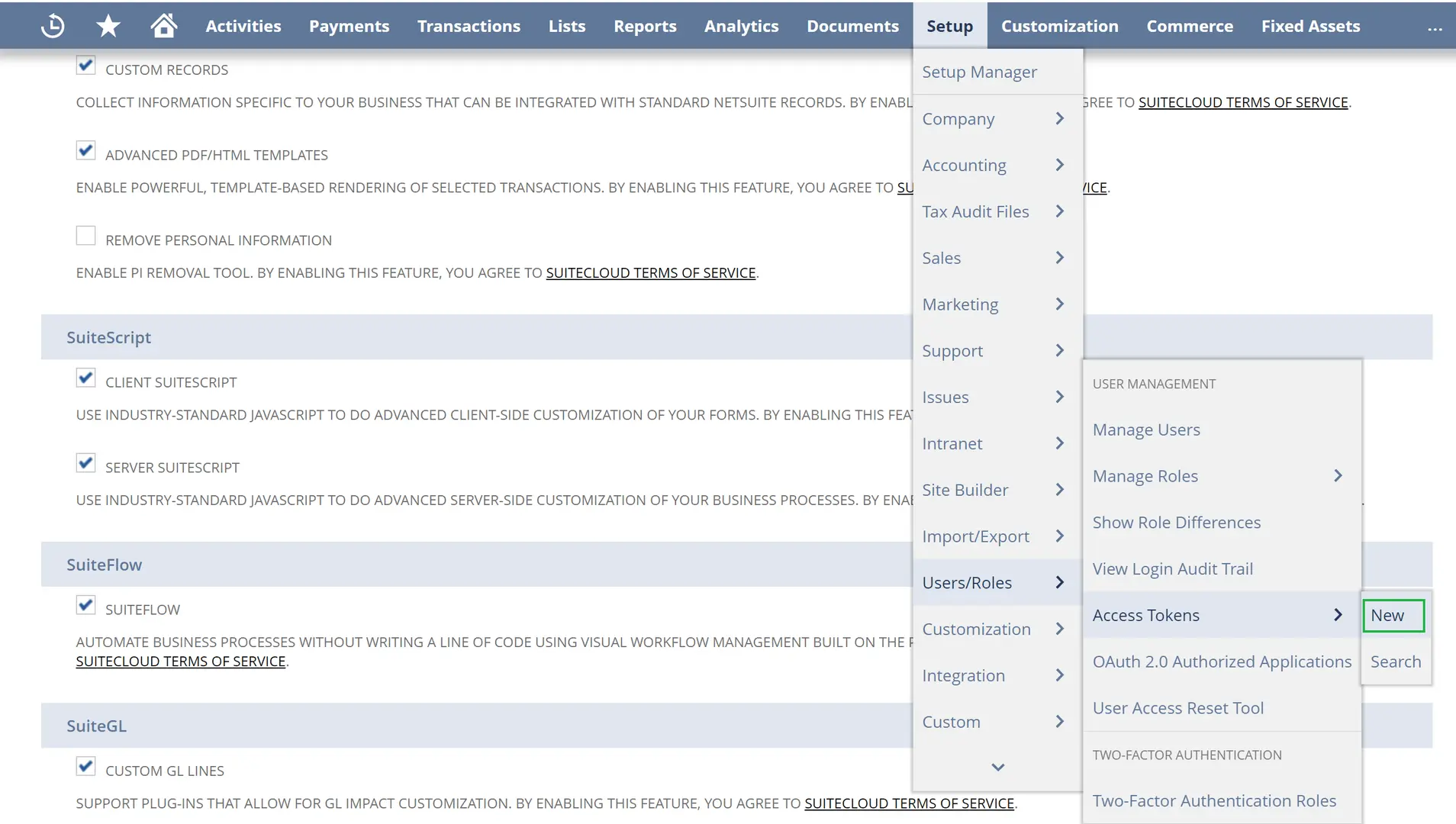Open the Transactions menu

pos(469,26)
